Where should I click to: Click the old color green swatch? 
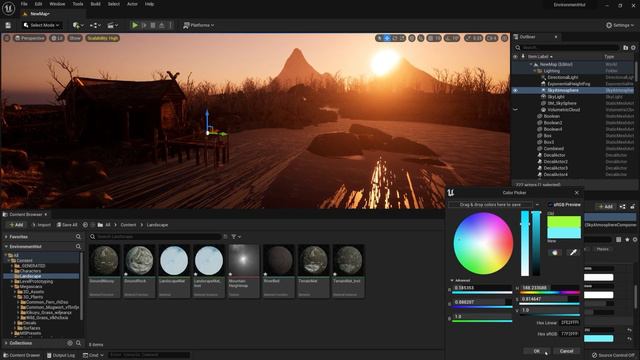564,222
